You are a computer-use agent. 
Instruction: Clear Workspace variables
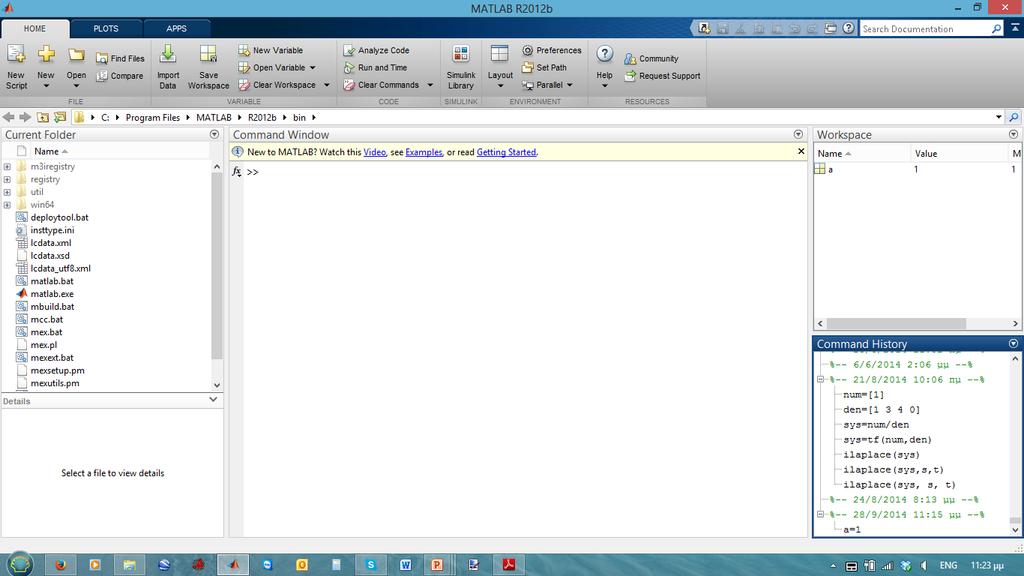[x=277, y=85]
